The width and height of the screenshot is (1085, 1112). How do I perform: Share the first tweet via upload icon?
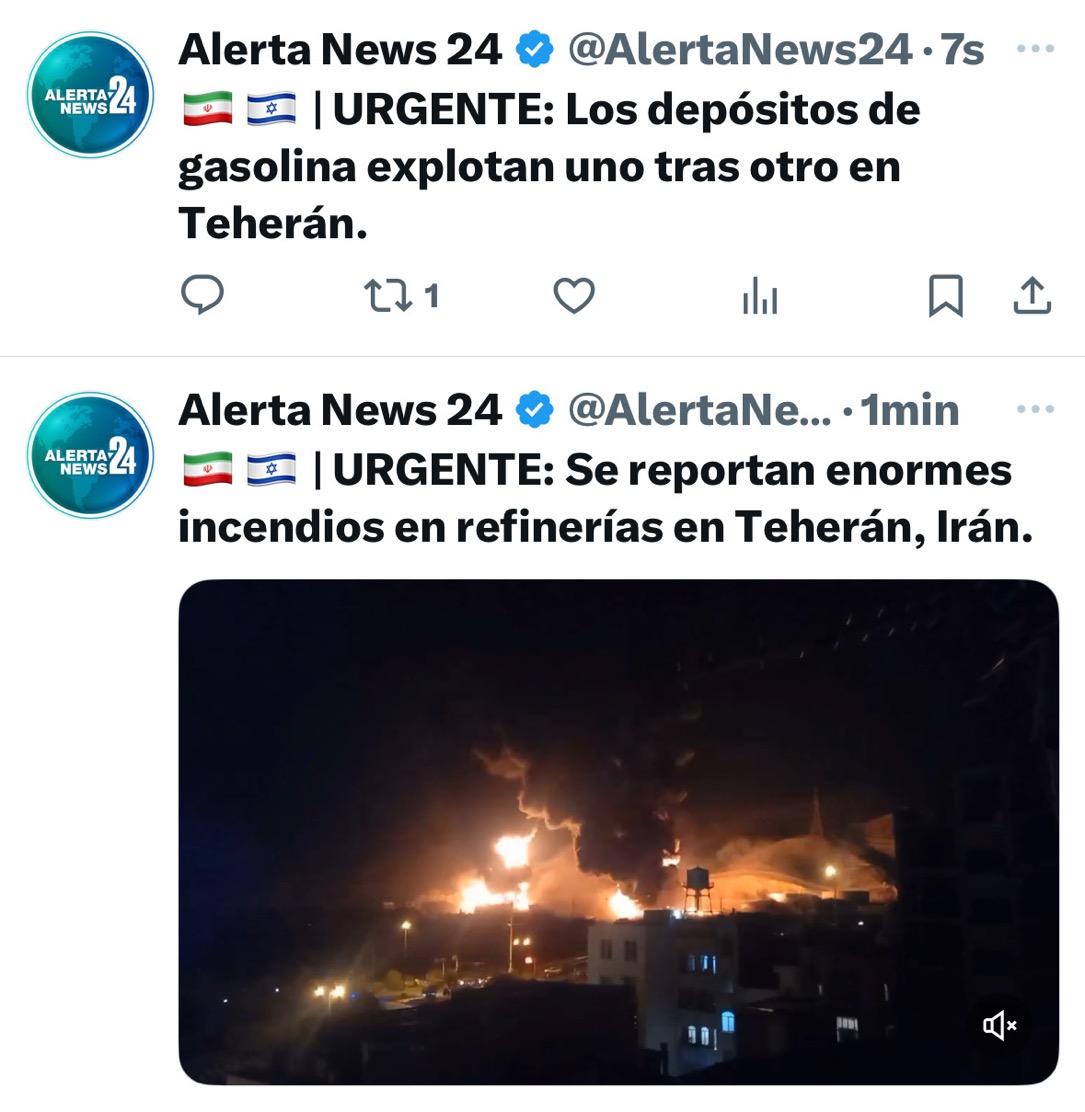point(1032,295)
